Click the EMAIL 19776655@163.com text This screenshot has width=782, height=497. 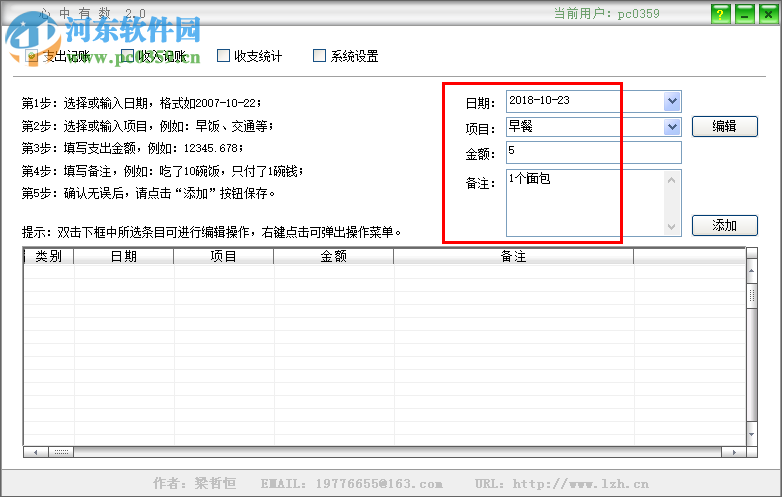[352, 484]
